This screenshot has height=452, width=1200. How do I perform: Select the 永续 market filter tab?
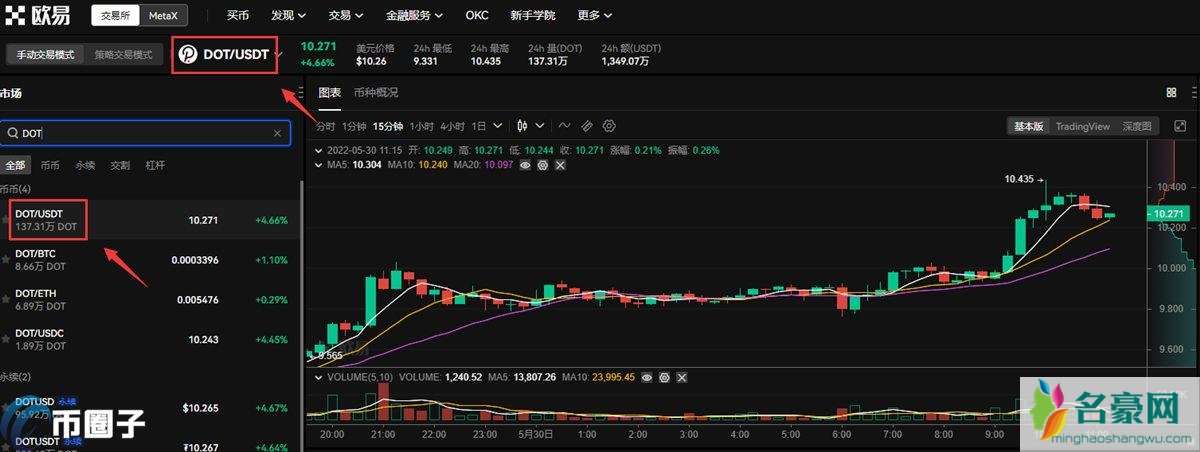pyautogui.click(x=85, y=165)
